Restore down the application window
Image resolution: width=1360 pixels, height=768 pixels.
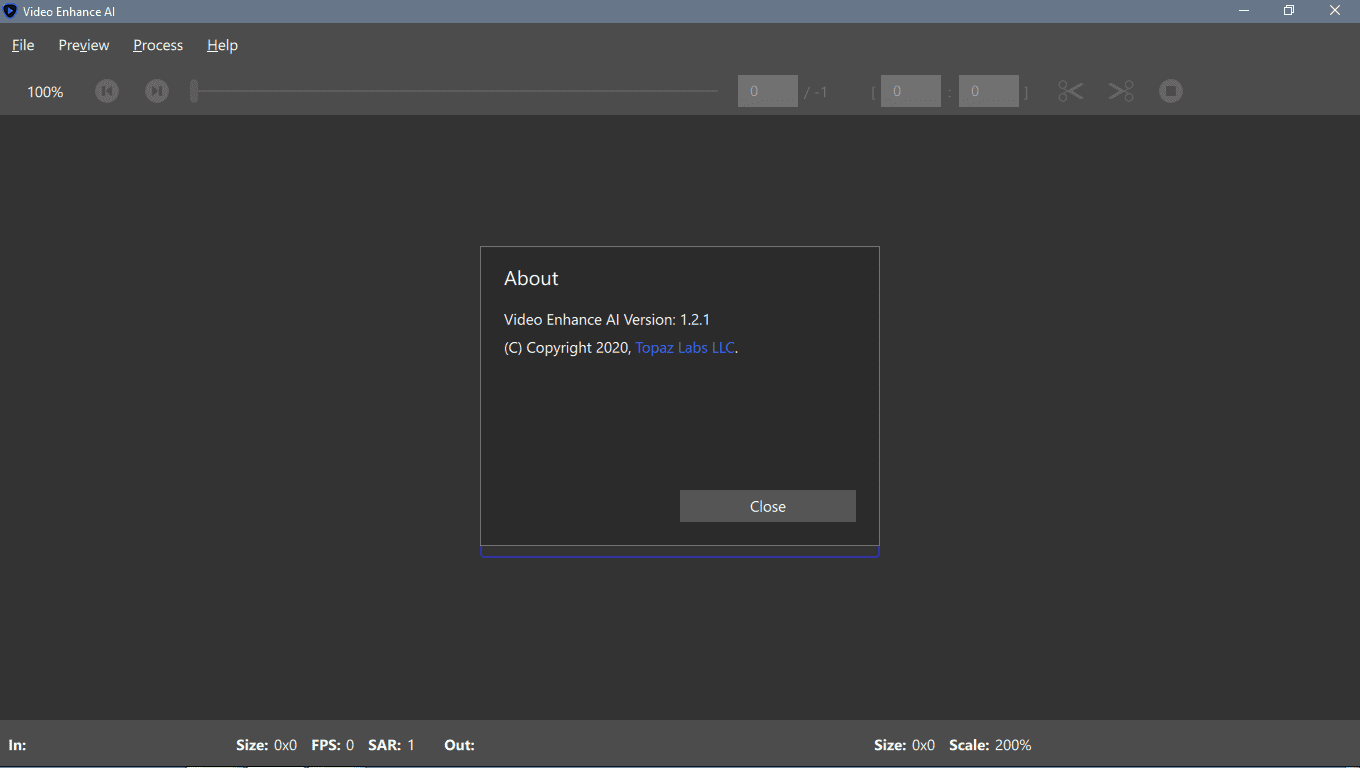click(1289, 11)
